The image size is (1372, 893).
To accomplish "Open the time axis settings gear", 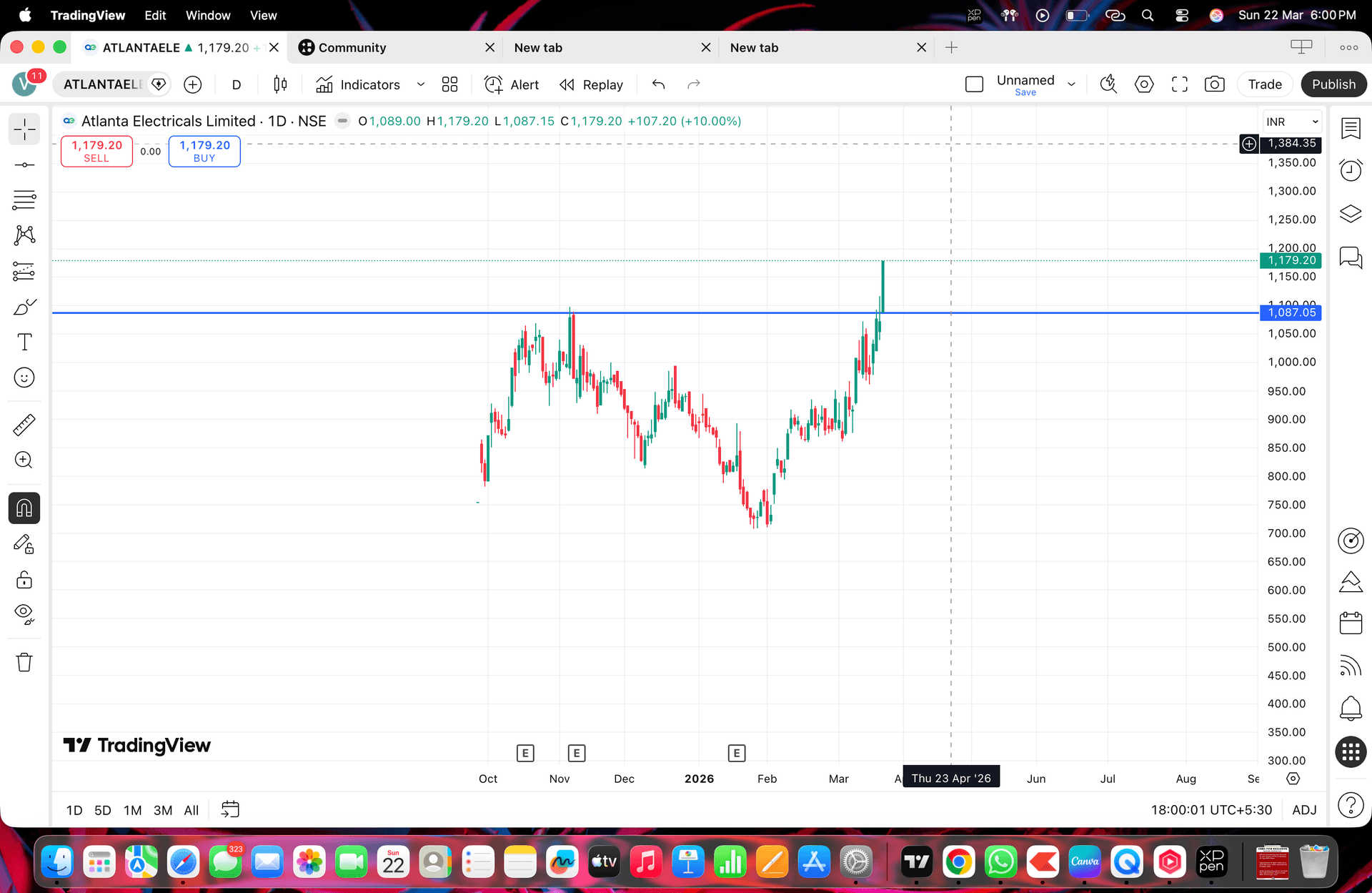I will click(x=1293, y=779).
